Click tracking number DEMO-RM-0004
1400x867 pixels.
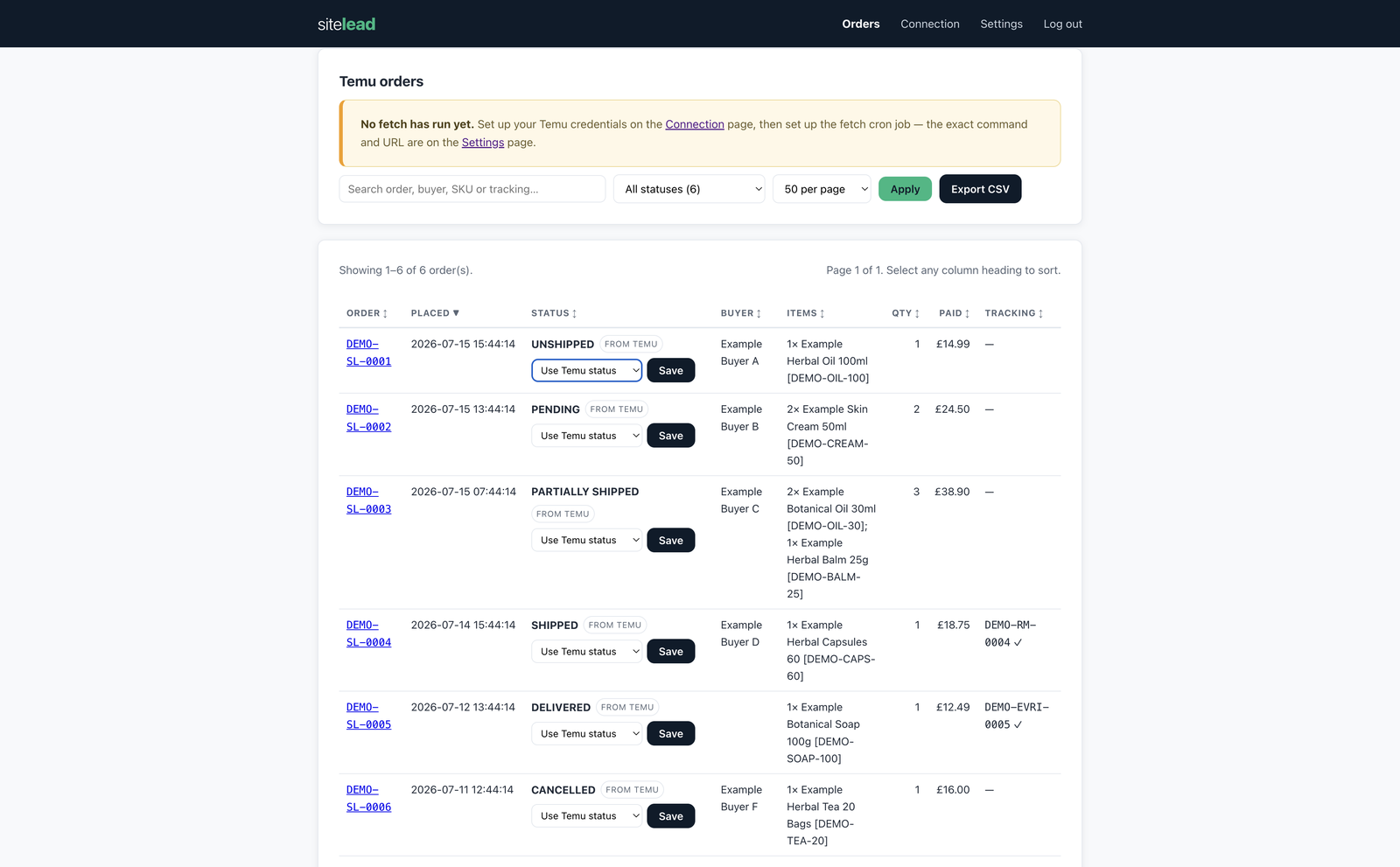tap(1010, 633)
